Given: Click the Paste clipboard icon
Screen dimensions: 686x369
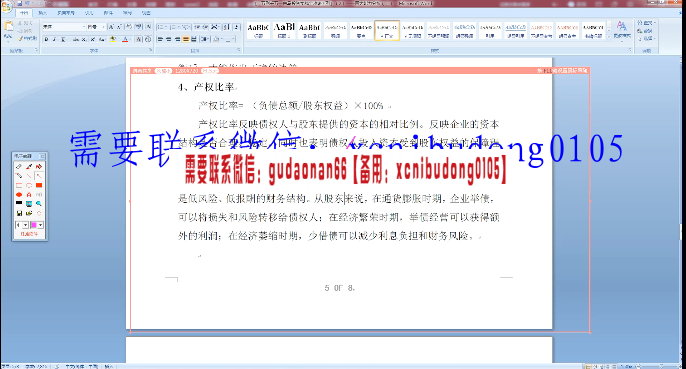Looking at the screenshot, I should (x=8, y=26).
